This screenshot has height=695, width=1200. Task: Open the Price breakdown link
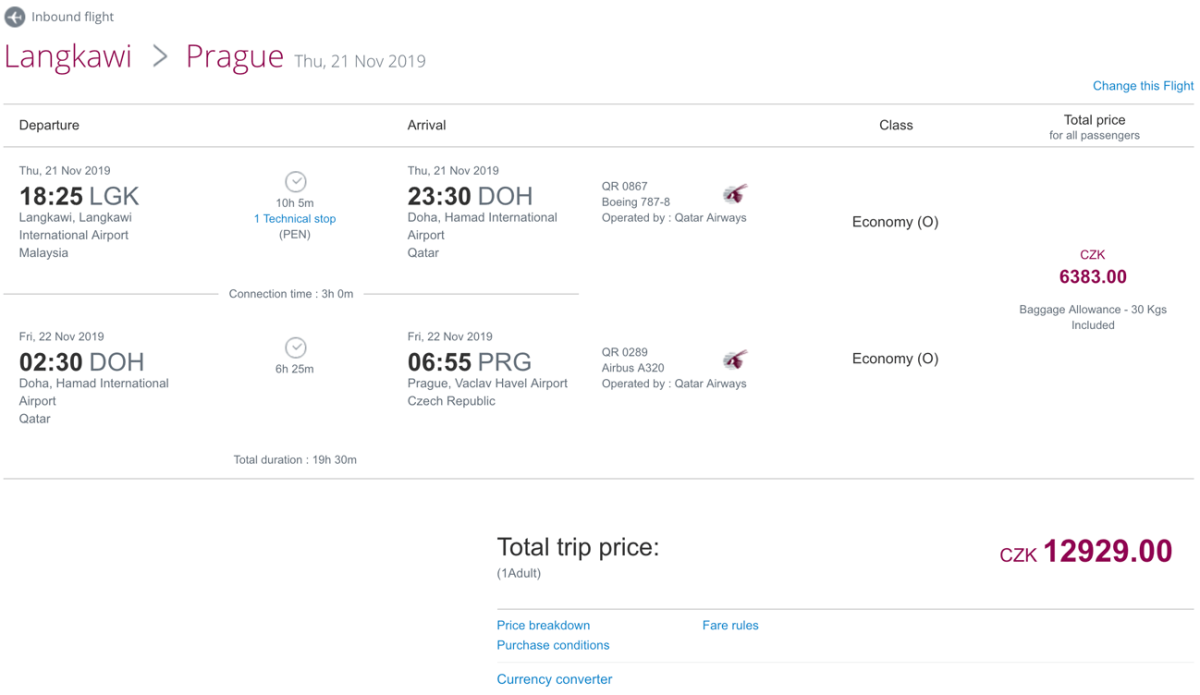tap(543, 625)
